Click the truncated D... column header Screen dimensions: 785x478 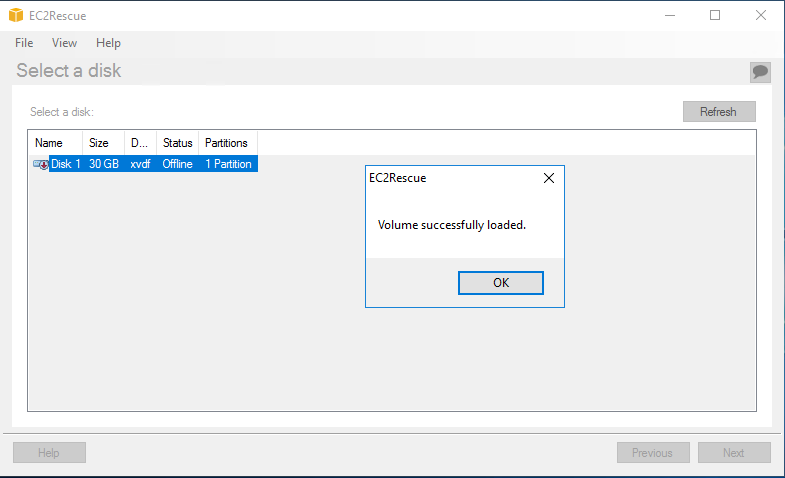[x=141, y=143]
